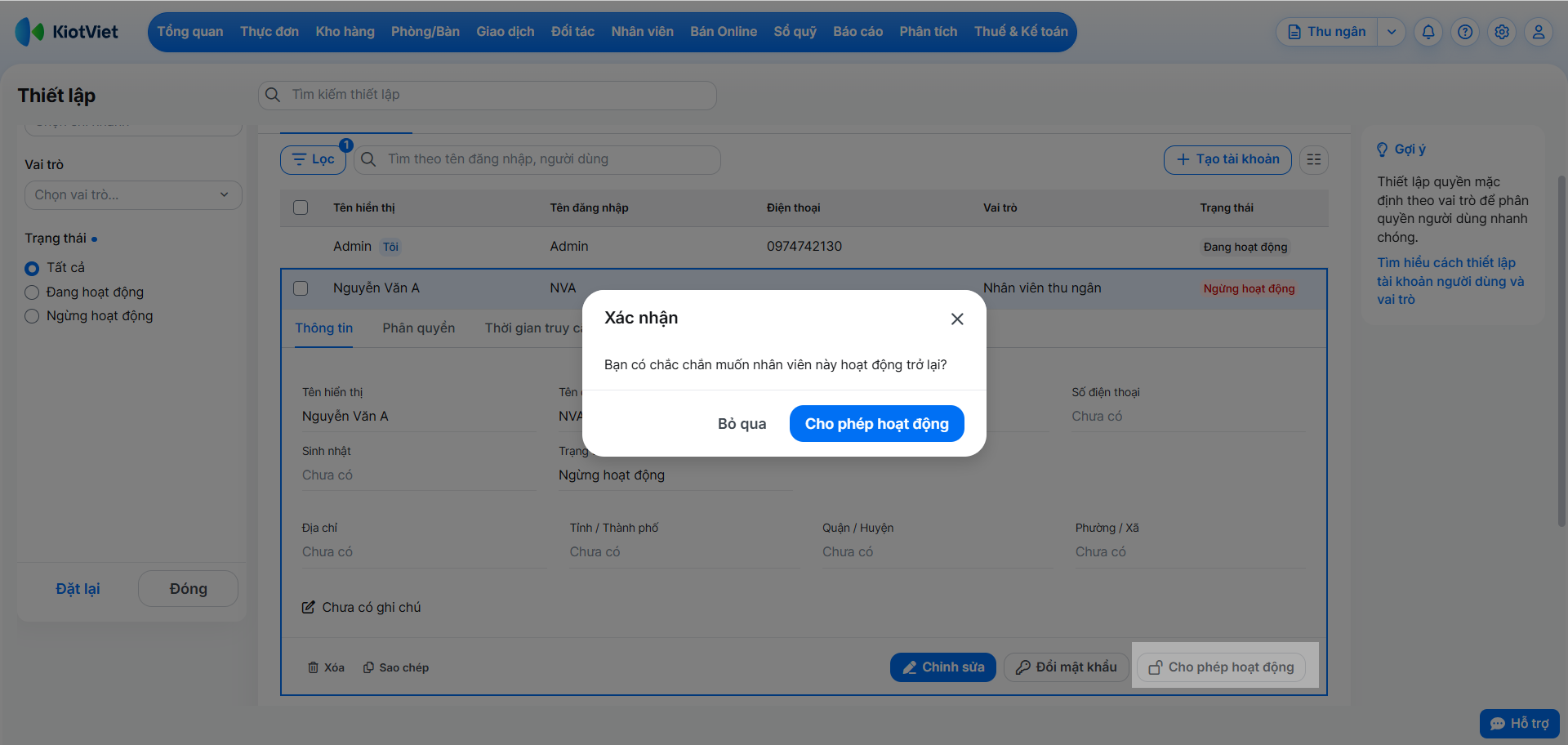Image resolution: width=1568 pixels, height=745 pixels.
Task: Click the Đang hoạt động status badge
Action: pyautogui.click(x=1245, y=247)
